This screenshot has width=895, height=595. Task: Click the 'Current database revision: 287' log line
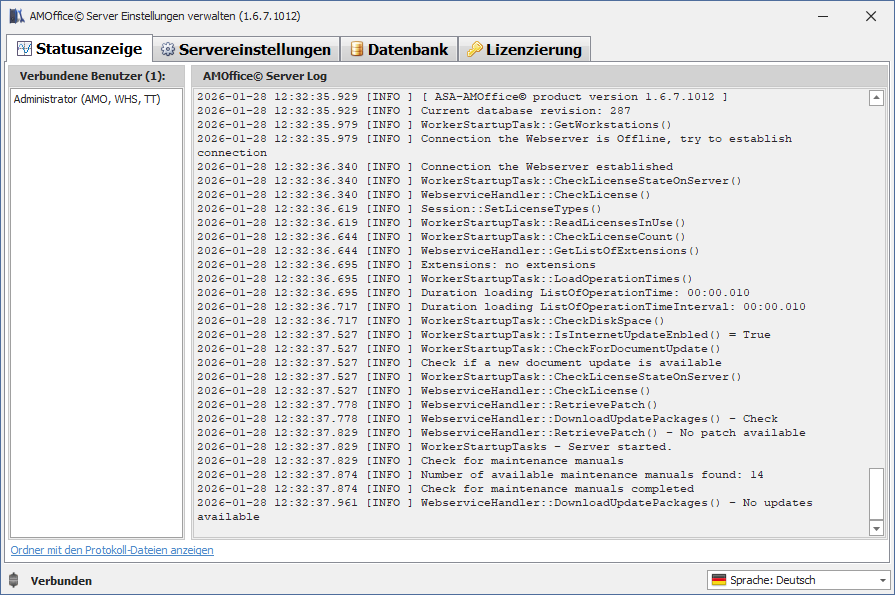[525, 111]
